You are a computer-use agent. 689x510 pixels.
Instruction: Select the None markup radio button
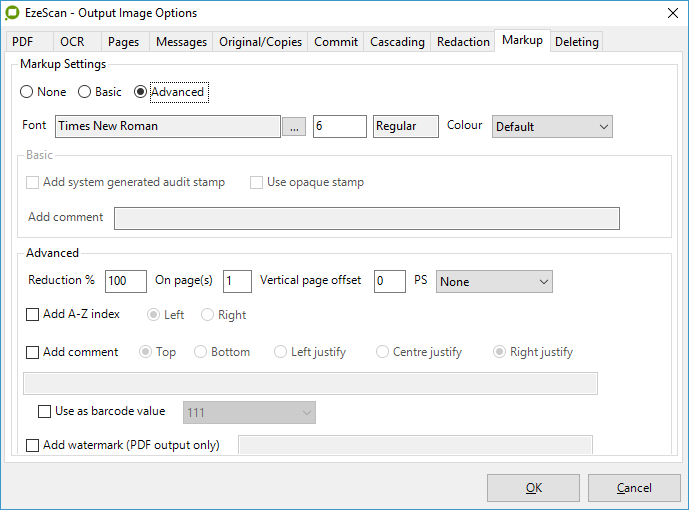pos(27,92)
